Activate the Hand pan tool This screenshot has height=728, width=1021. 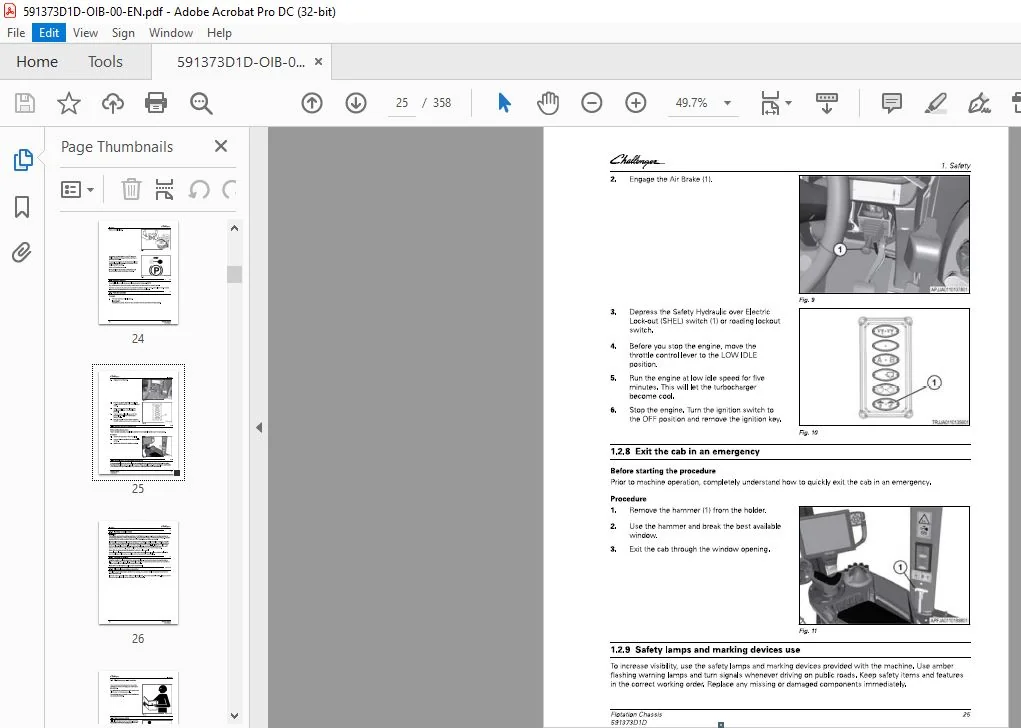click(548, 103)
